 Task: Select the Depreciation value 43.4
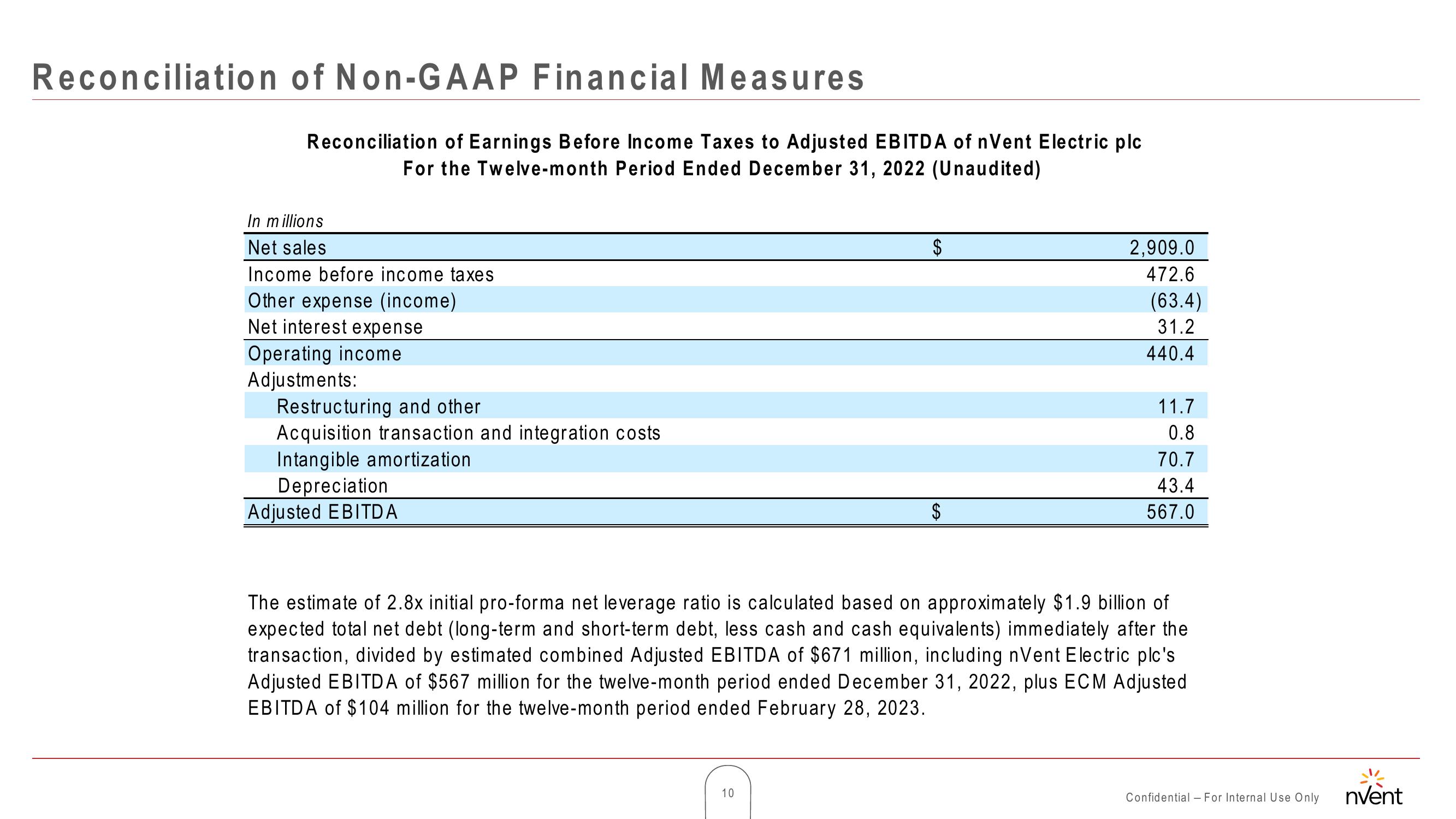pos(1176,485)
